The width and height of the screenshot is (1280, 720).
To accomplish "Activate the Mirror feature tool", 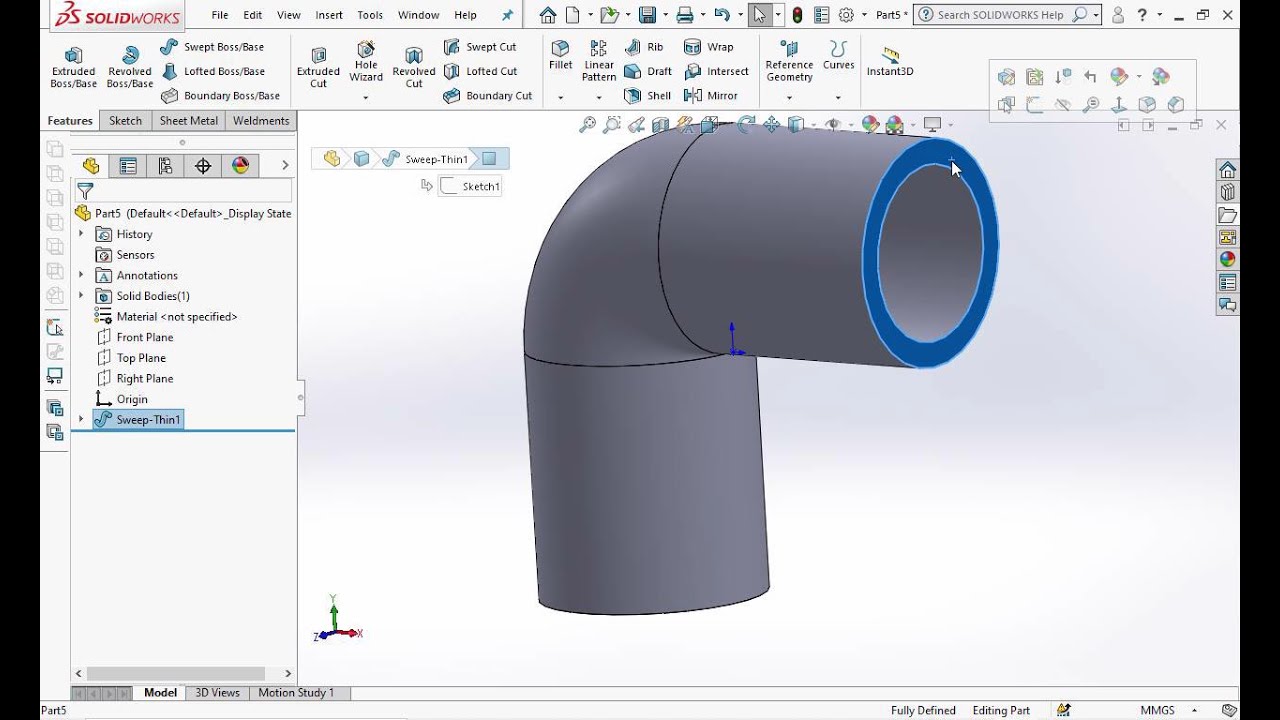I will [710, 96].
